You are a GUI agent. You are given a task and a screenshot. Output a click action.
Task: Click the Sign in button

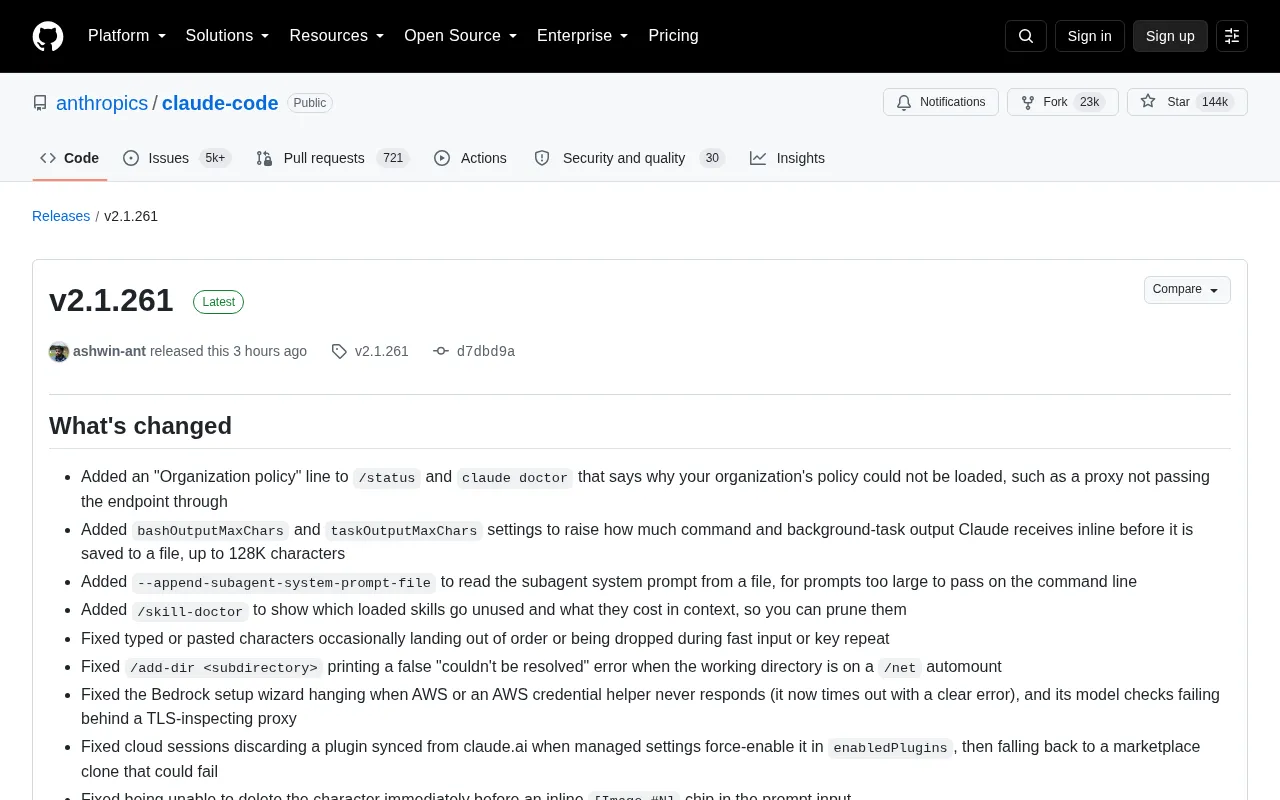[x=1089, y=36]
